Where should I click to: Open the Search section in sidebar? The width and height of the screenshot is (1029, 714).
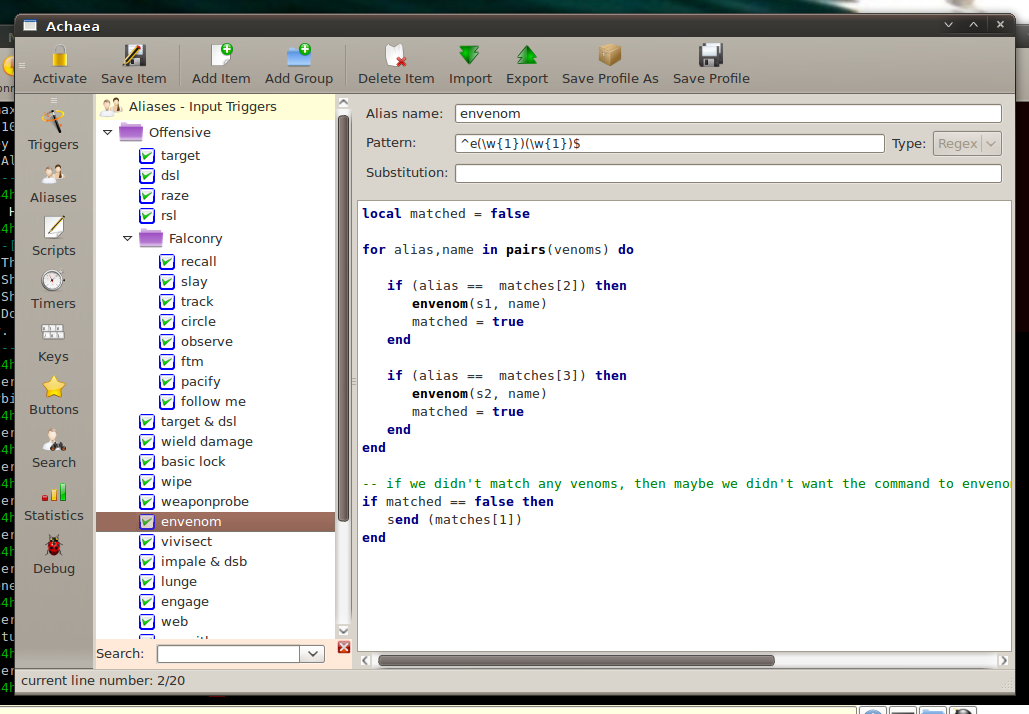coord(53,450)
